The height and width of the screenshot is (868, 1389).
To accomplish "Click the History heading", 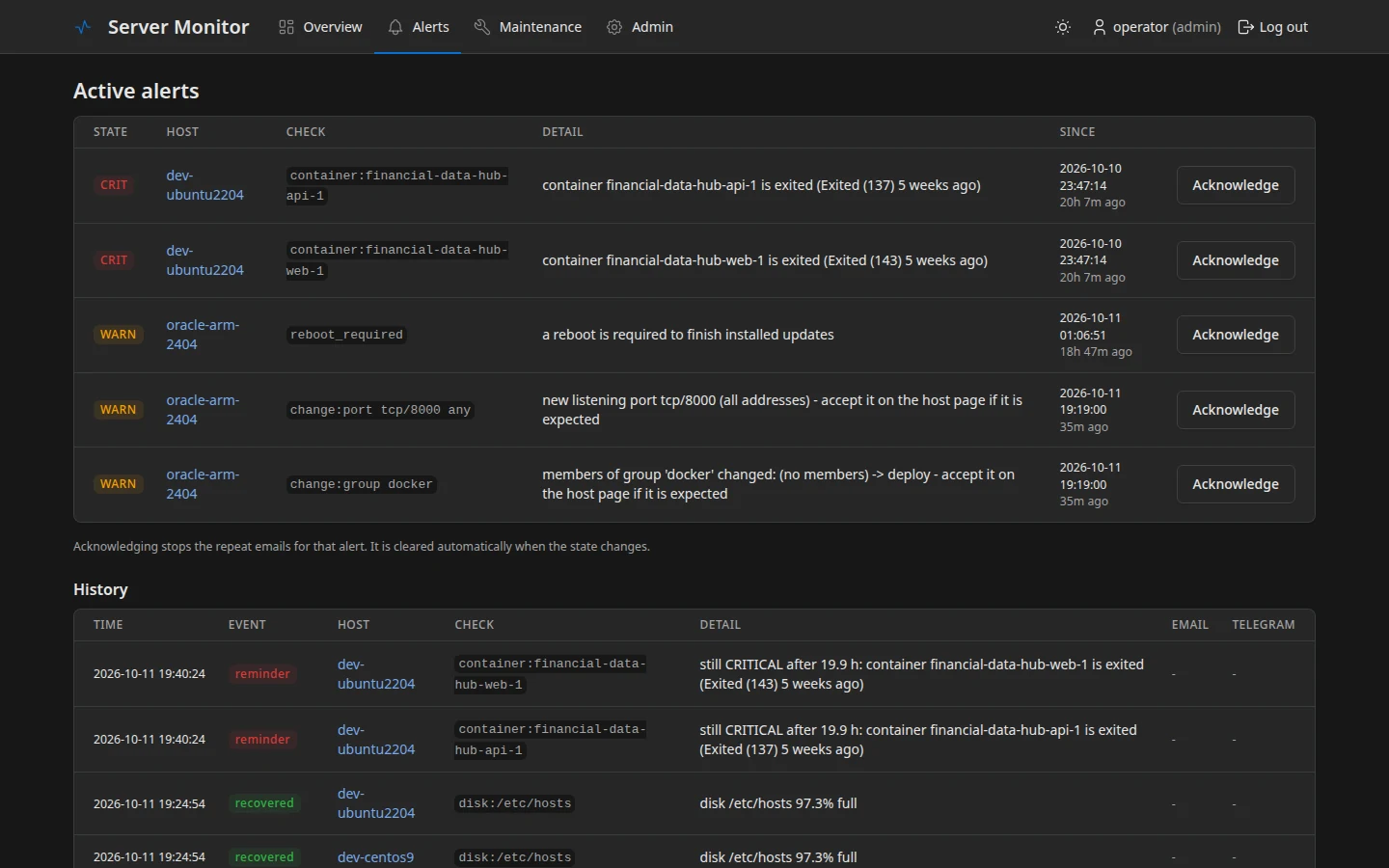I will pyautogui.click(x=100, y=589).
